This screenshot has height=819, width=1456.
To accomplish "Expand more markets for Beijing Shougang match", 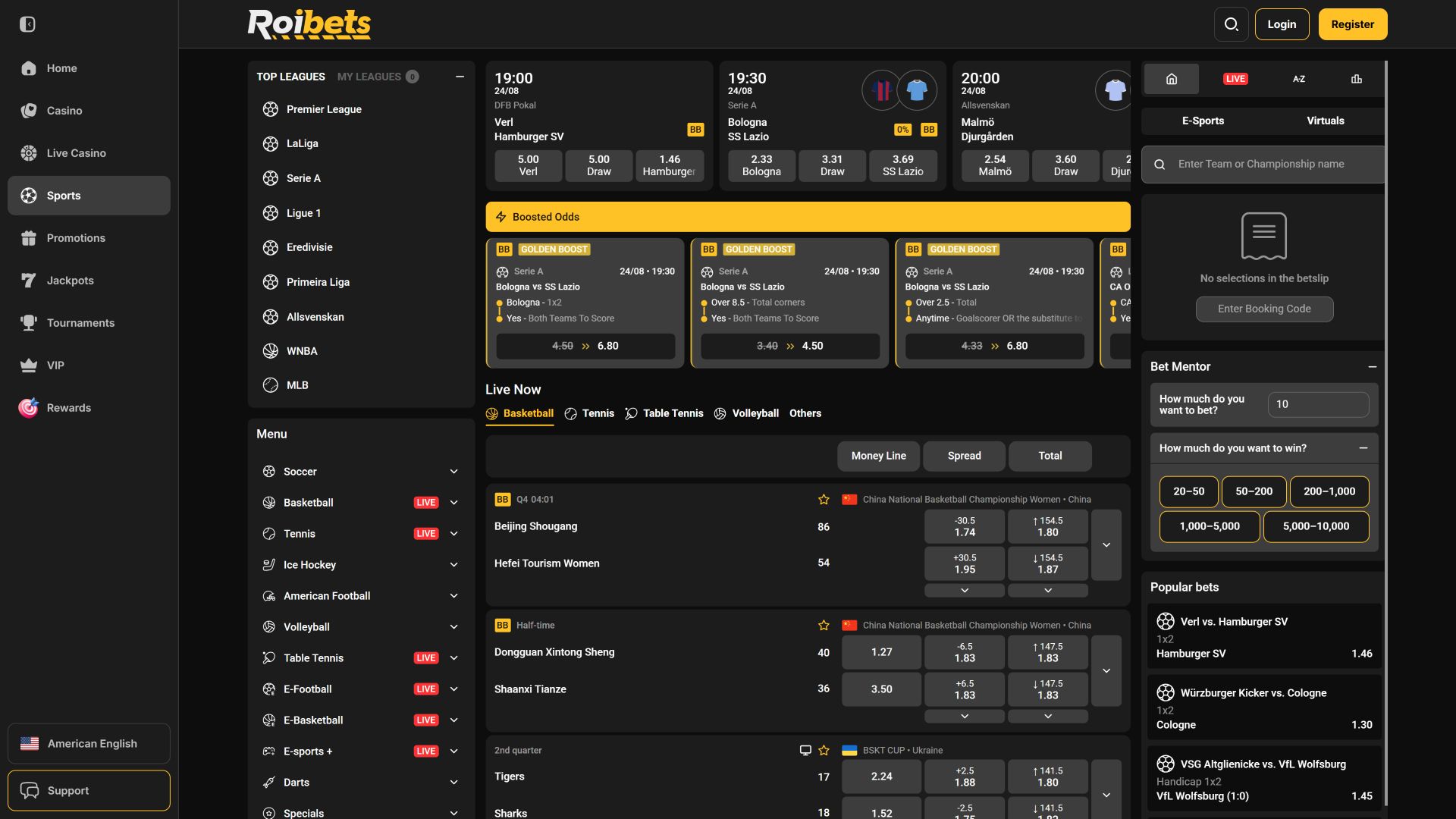I will tap(1106, 545).
